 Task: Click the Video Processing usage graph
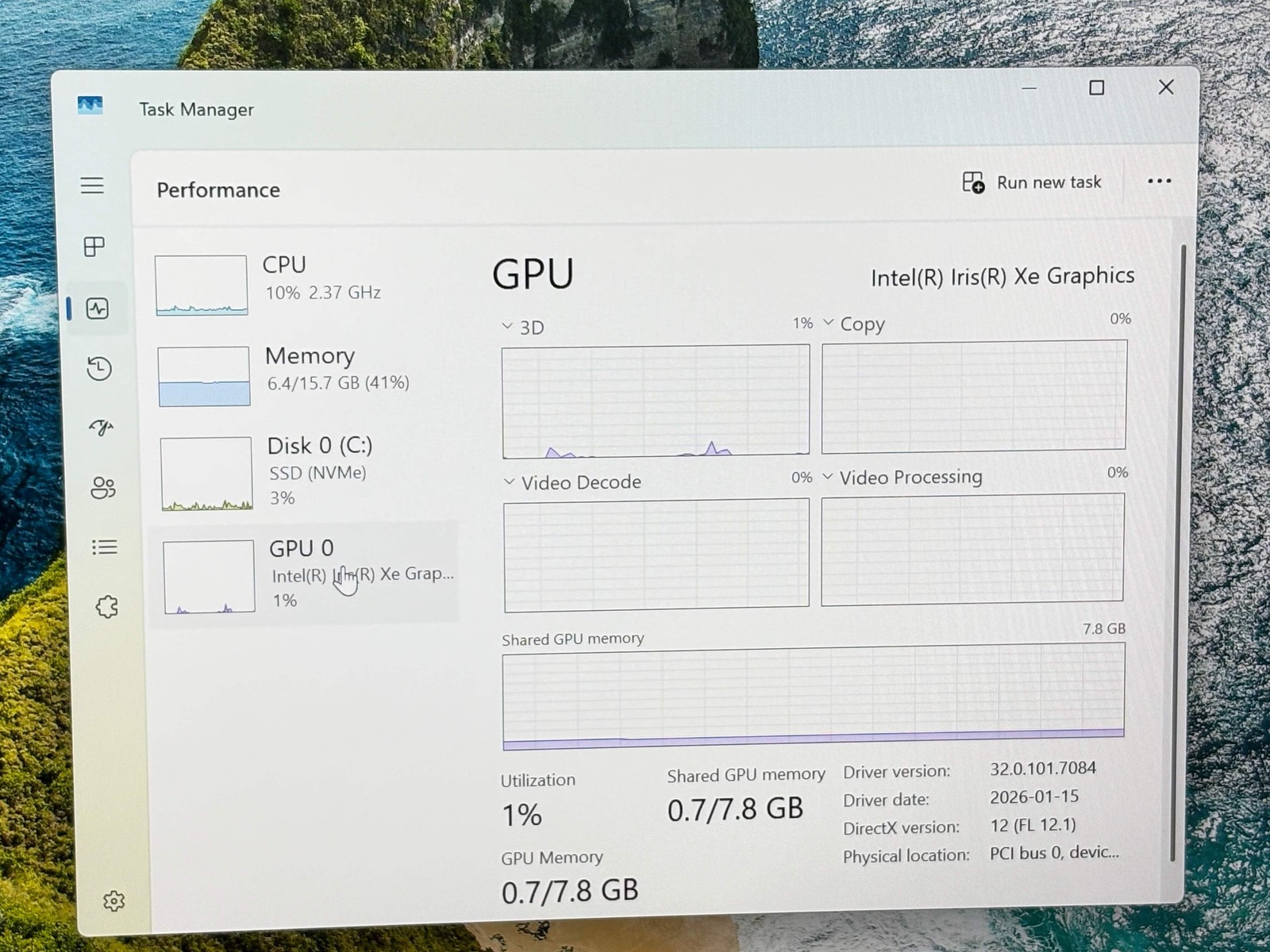click(x=972, y=550)
